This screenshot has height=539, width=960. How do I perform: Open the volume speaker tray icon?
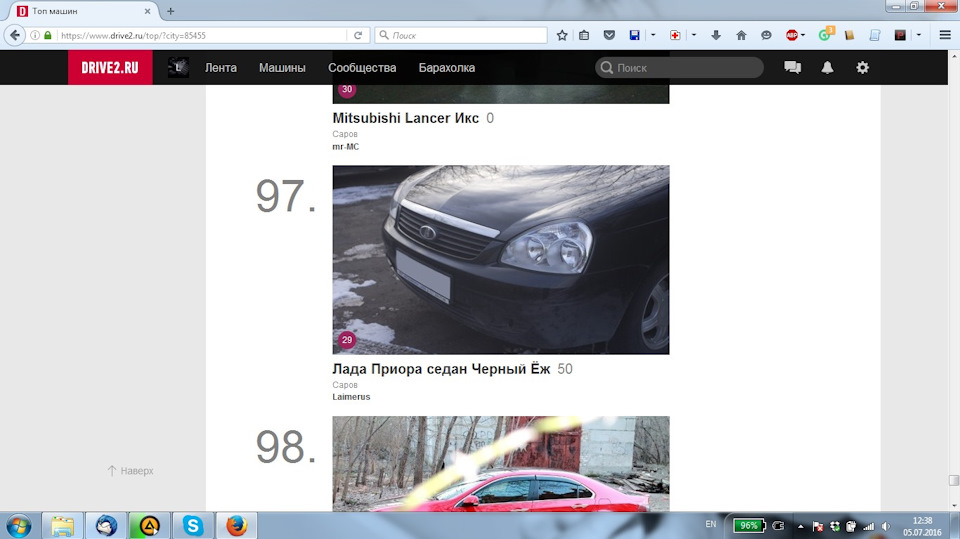(x=886, y=526)
